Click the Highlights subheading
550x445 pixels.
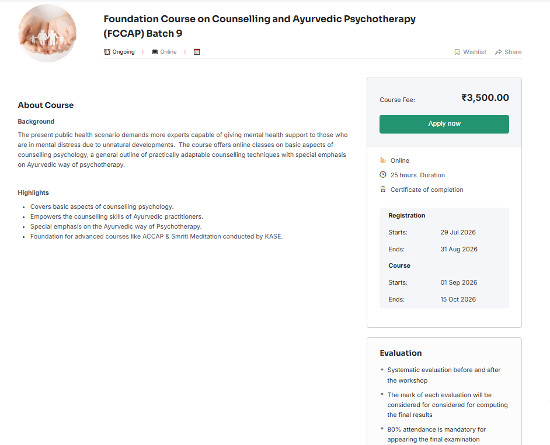pos(33,193)
